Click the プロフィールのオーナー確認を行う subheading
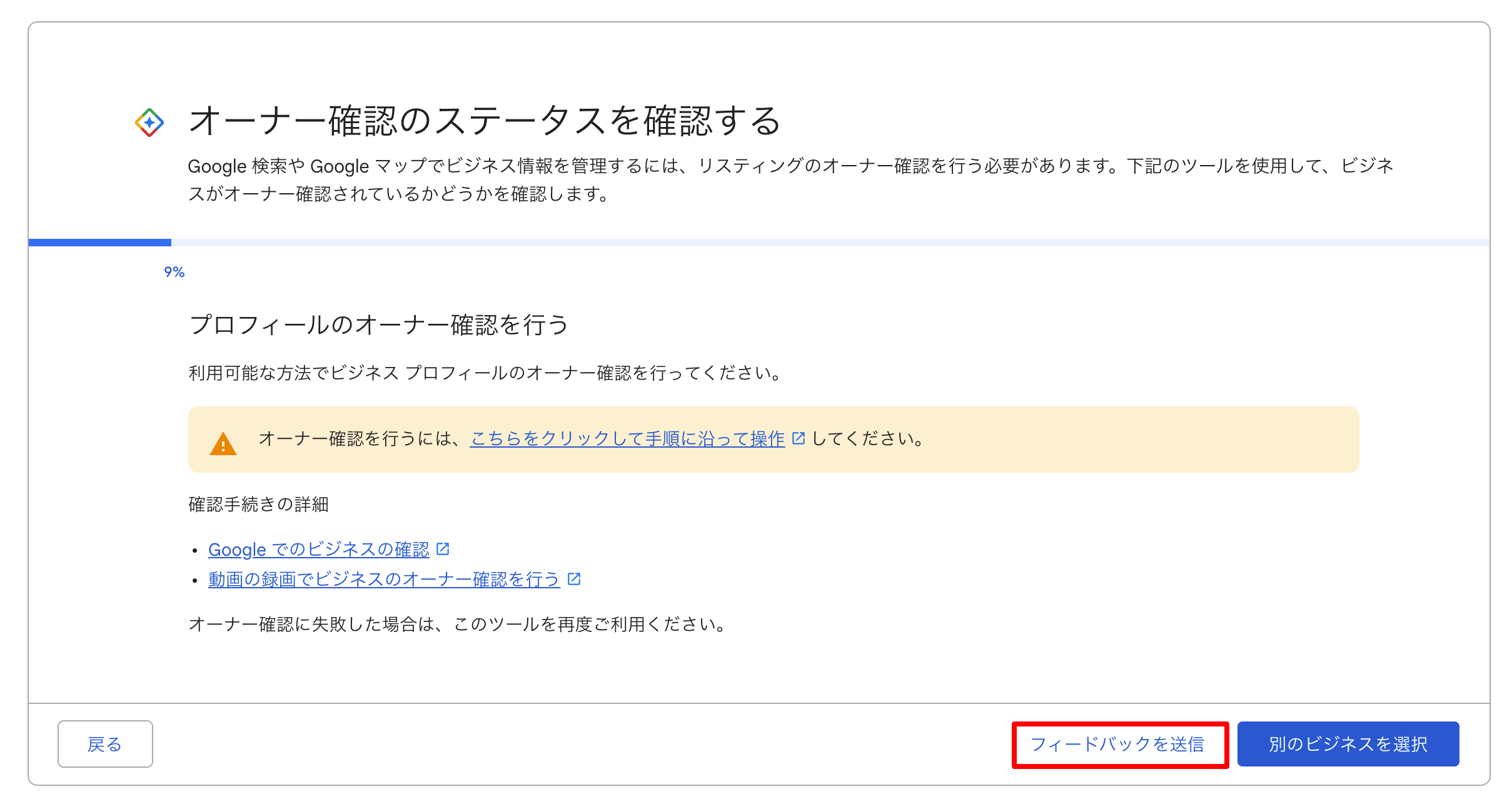Viewport: 1512px width, 799px height. point(379,325)
